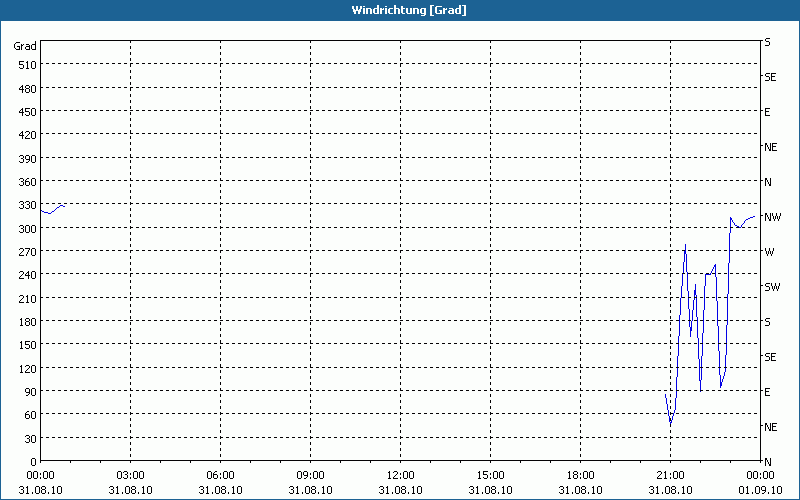Select the "SW" compass label
800x500 pixels.
coord(772,287)
